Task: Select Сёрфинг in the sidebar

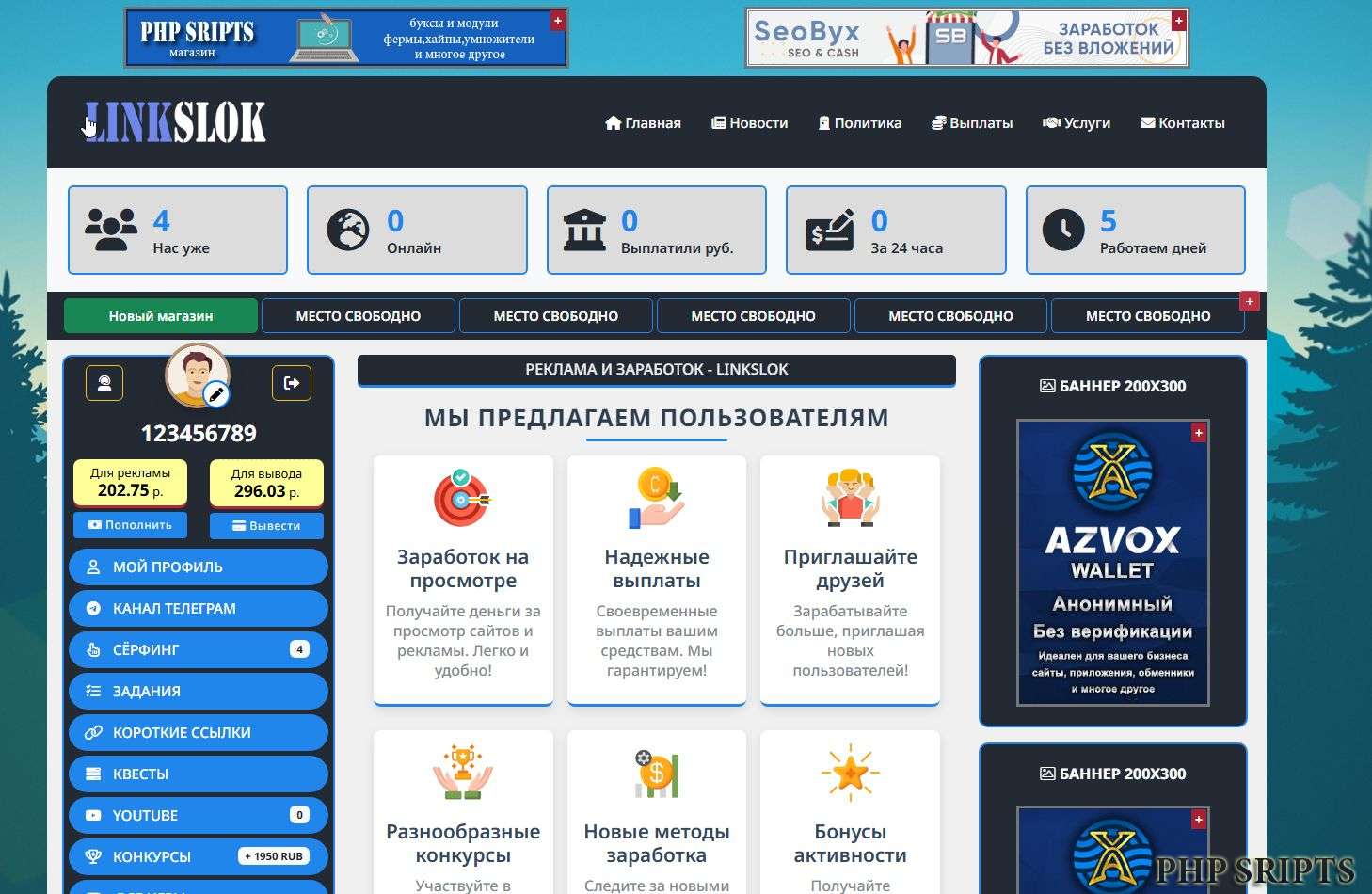Action: coord(199,650)
